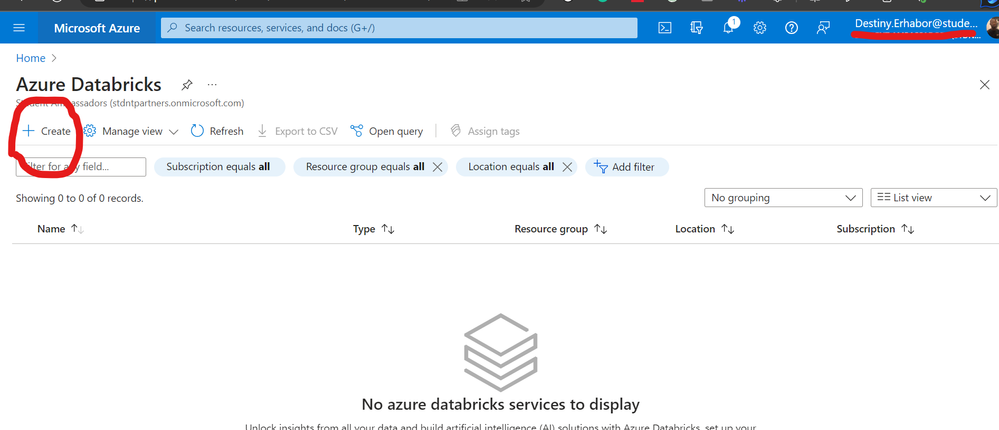The width and height of the screenshot is (999, 430).
Task: Open the Directories and subscriptions filter icon
Action: 696,28
